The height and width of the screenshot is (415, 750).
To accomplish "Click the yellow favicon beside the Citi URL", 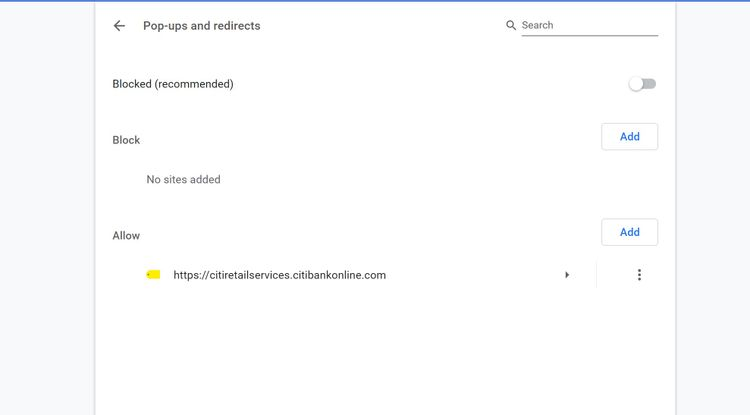I will click(153, 275).
